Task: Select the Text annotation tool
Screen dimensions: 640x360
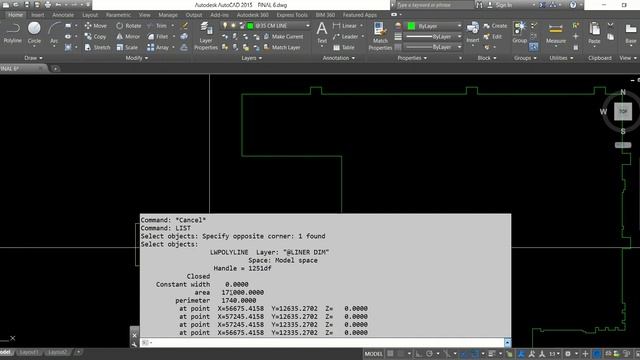Action: [322, 33]
